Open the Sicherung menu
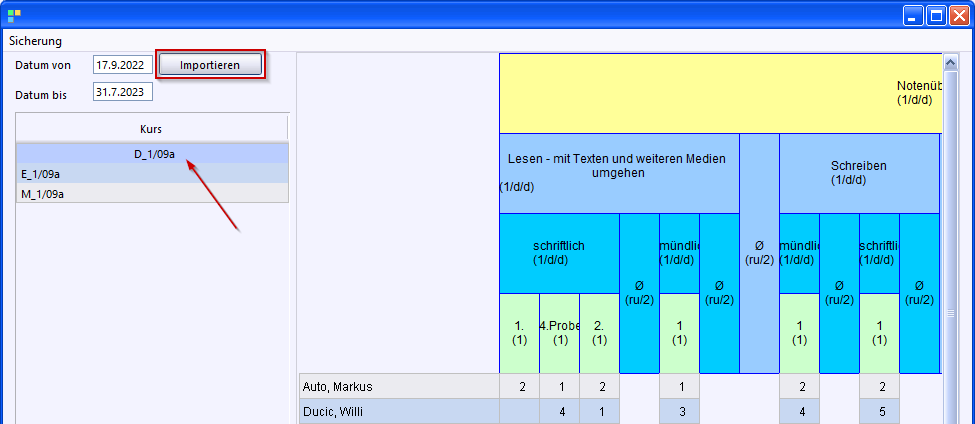The height and width of the screenshot is (424, 975). 35,42
